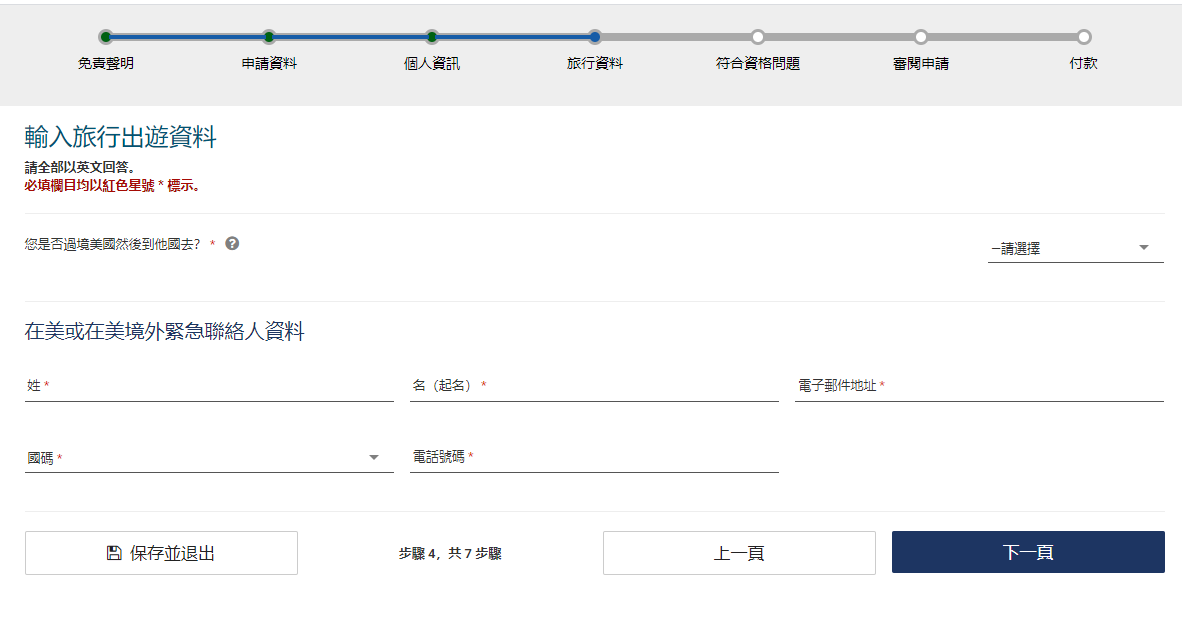
Task: Open the 請選擇 transit dropdown
Action: point(1075,248)
